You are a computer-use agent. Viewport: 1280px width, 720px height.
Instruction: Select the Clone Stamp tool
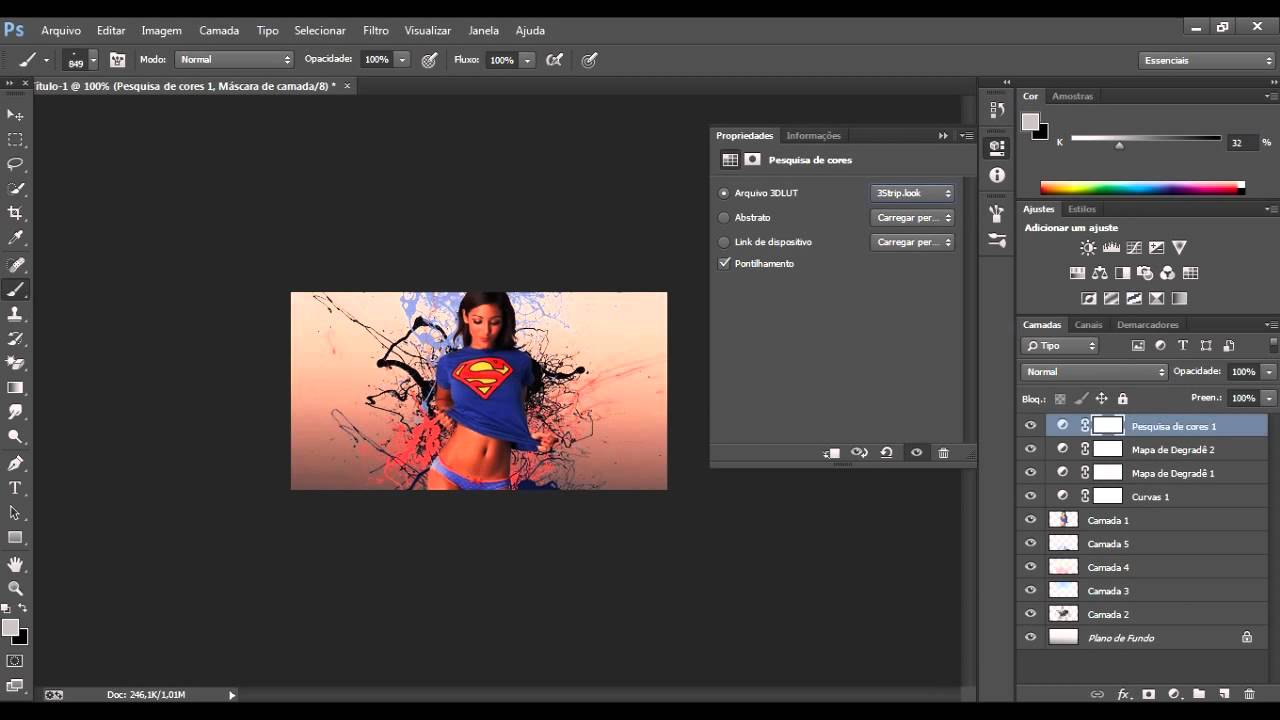point(15,314)
